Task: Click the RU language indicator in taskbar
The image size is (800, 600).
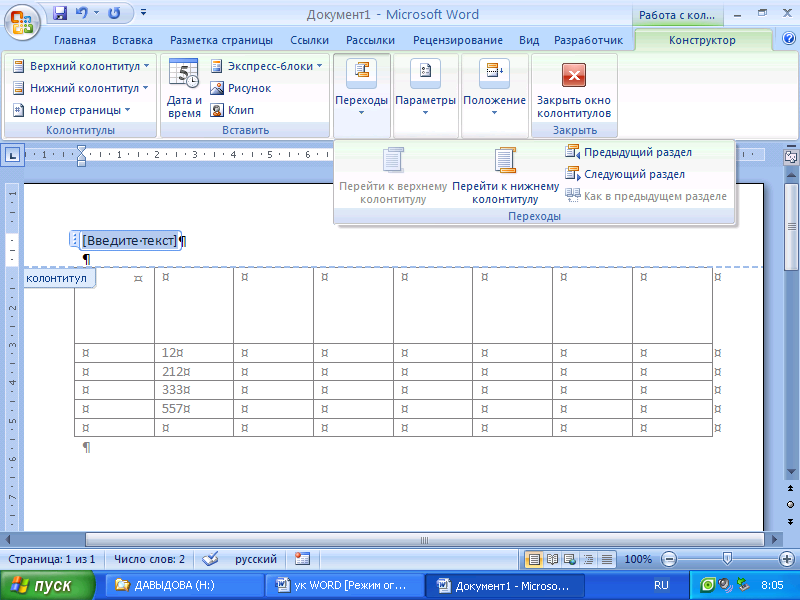Action: click(661, 585)
